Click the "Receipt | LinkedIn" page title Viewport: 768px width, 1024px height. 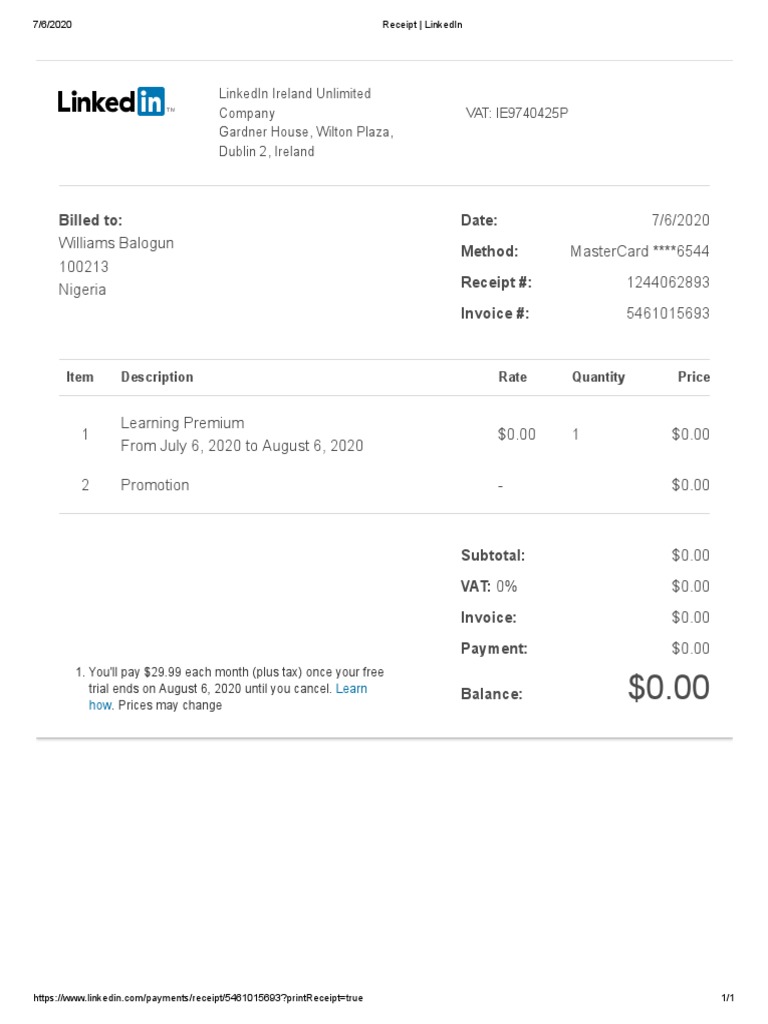coord(422,25)
